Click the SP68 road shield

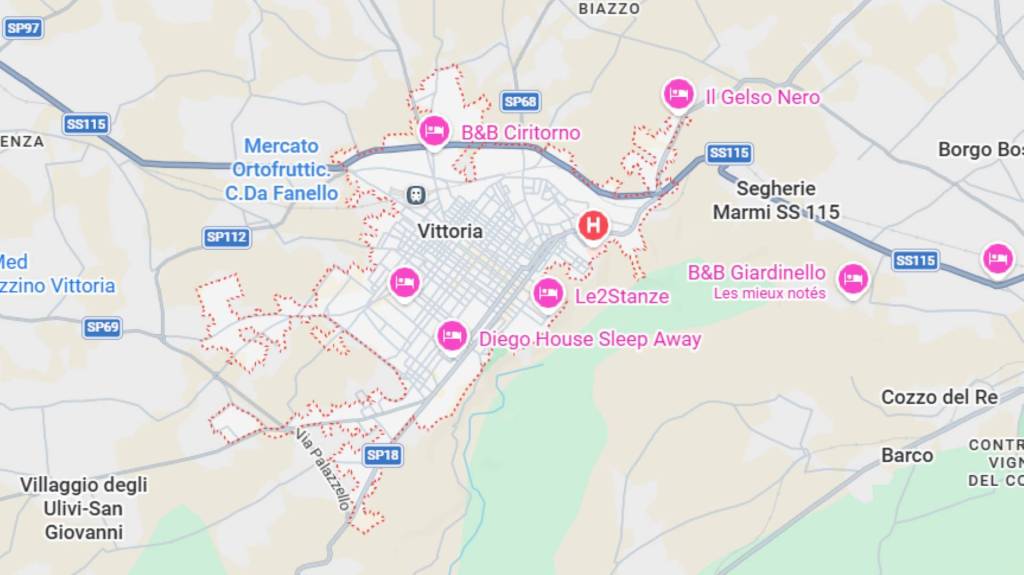coord(520,101)
